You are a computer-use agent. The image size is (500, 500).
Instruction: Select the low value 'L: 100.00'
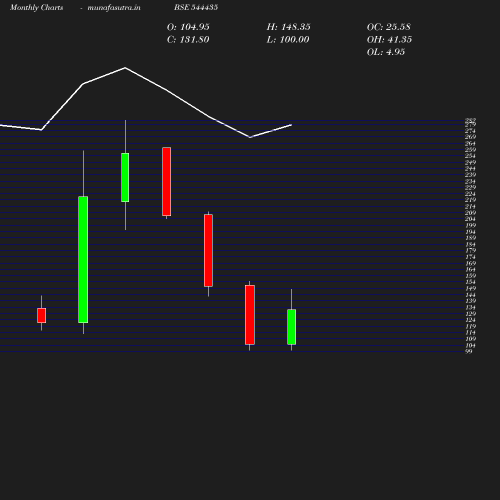pyautogui.click(x=288, y=40)
